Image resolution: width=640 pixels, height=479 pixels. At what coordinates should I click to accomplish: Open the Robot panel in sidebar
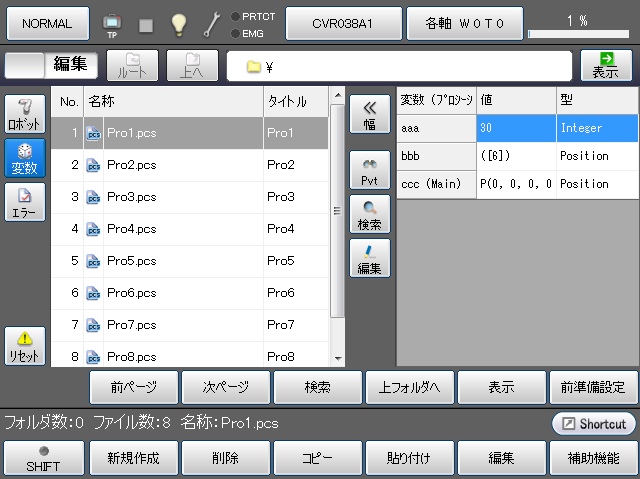point(25,115)
